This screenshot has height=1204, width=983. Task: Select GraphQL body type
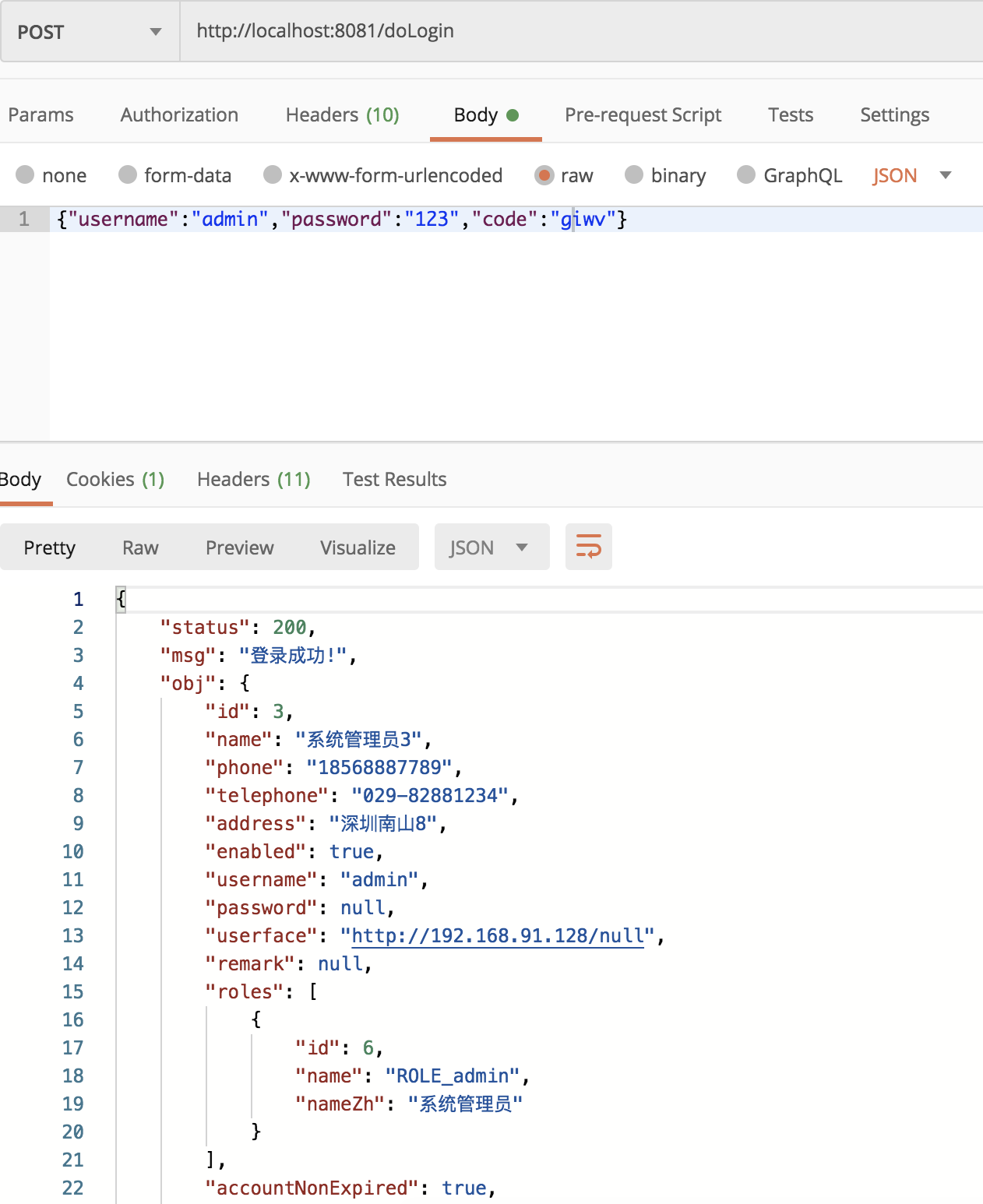click(746, 175)
